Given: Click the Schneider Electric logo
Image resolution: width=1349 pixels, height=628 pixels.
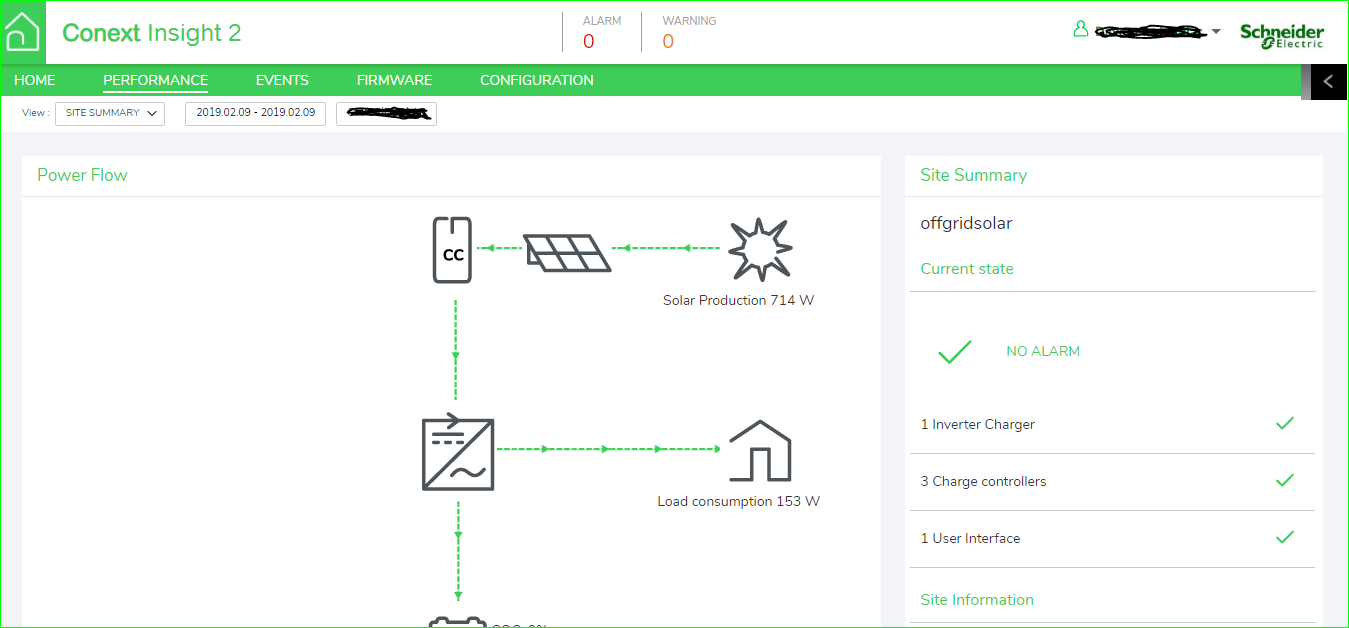Looking at the screenshot, I should (1282, 35).
